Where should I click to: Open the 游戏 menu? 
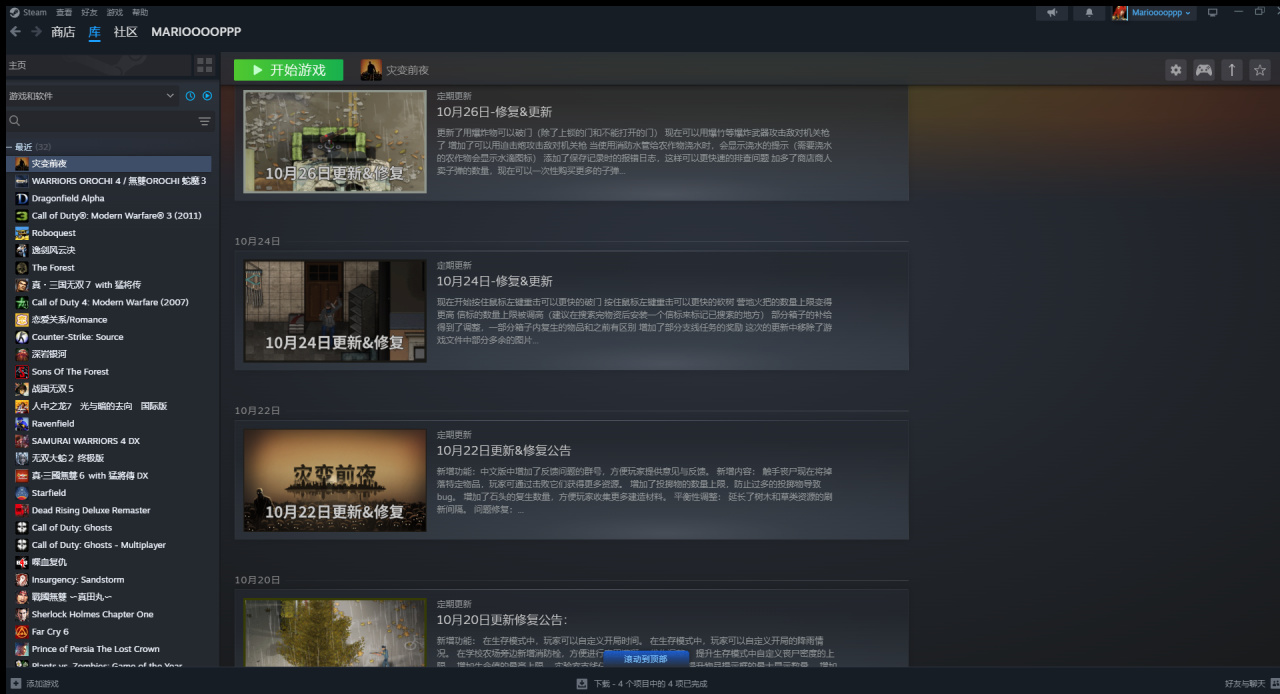(114, 12)
